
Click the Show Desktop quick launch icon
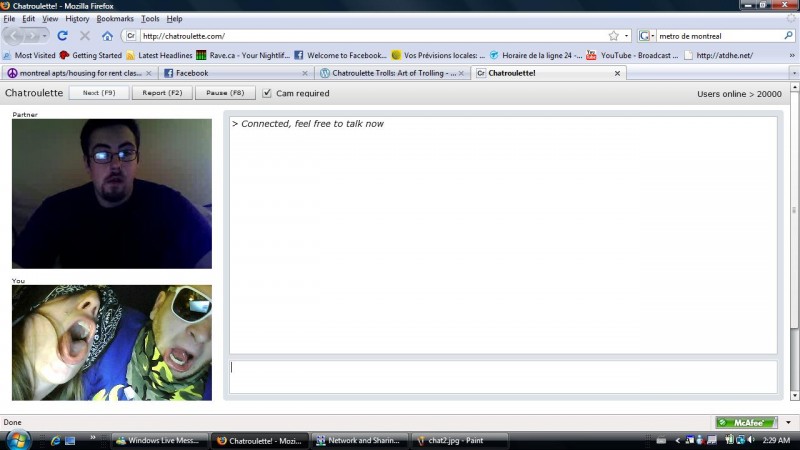click(x=70, y=440)
